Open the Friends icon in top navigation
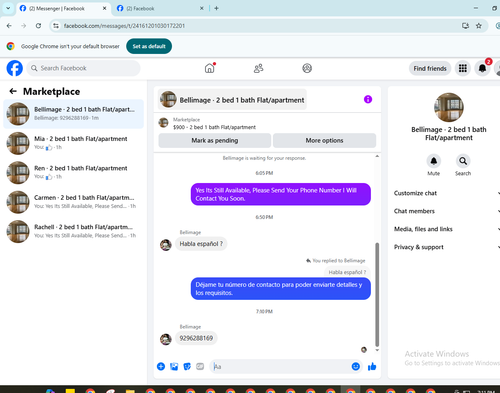 pos(258,68)
